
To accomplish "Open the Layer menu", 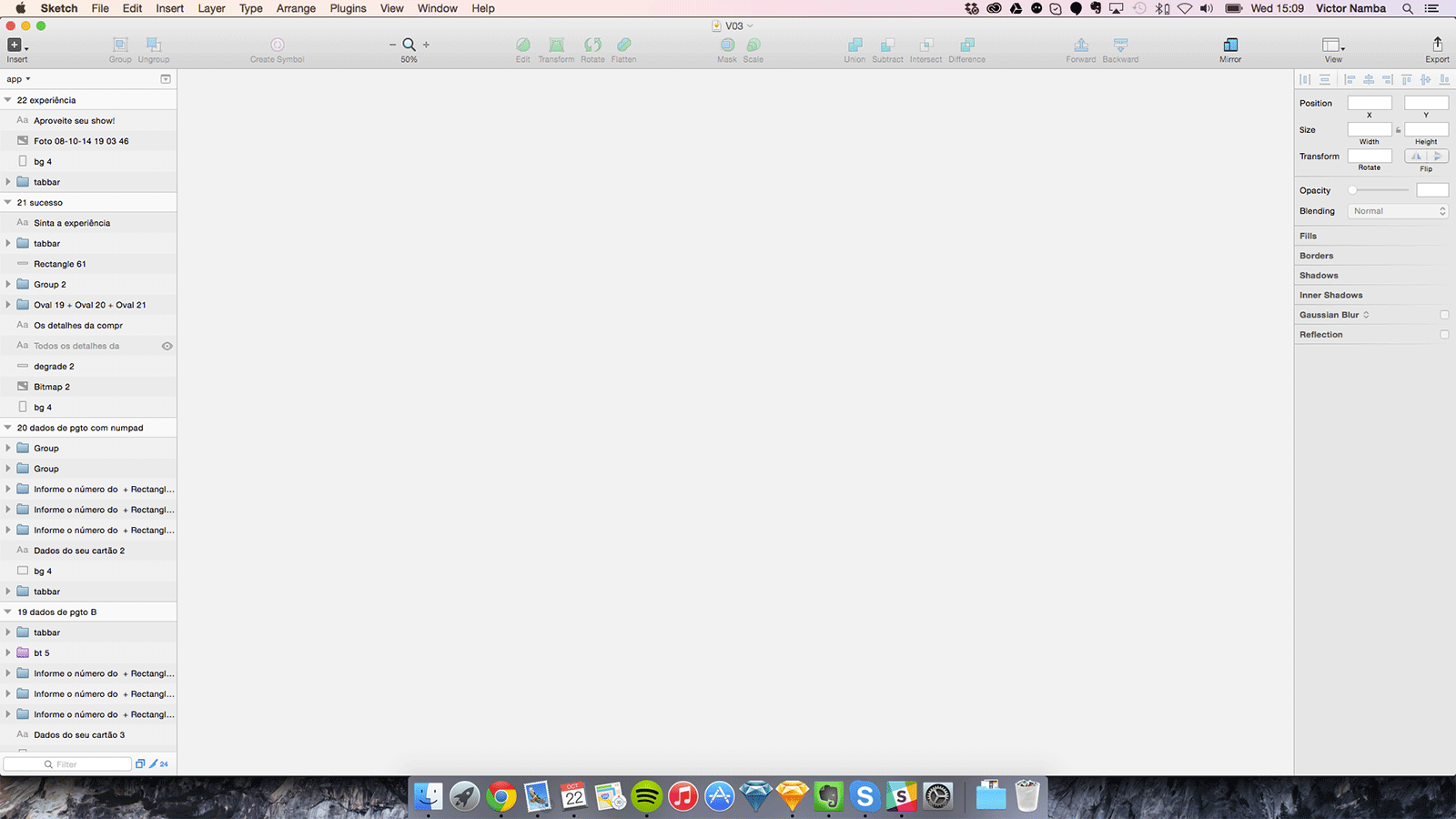I will pyautogui.click(x=211, y=8).
